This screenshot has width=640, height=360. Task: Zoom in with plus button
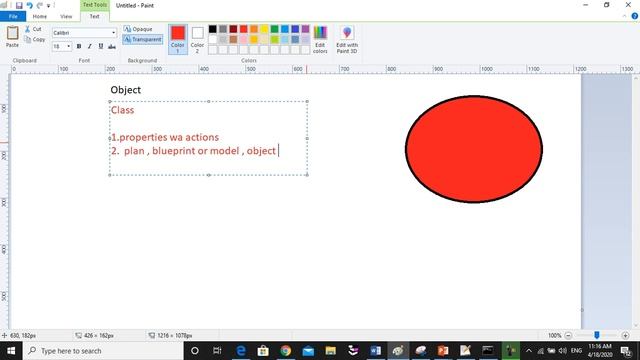[626, 336]
